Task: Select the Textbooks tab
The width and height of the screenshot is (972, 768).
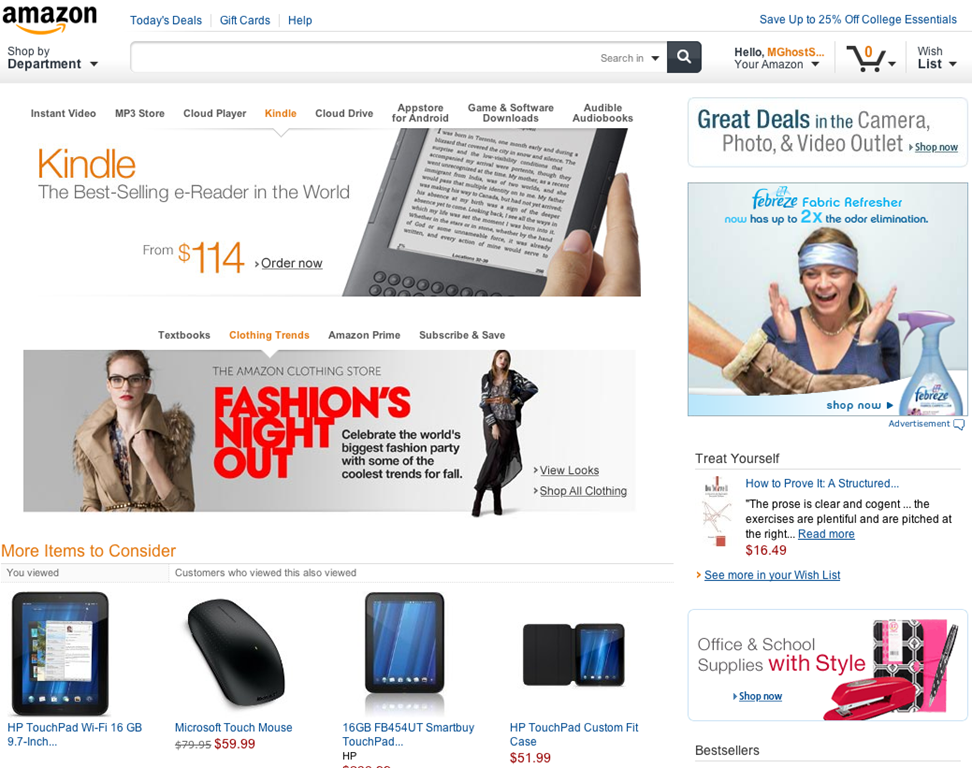Action: (184, 335)
